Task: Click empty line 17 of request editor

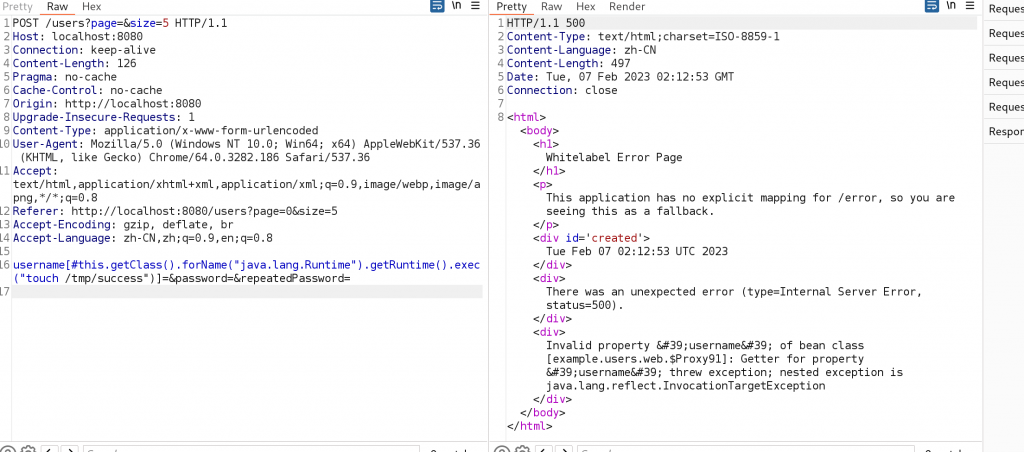Action: [x=247, y=291]
